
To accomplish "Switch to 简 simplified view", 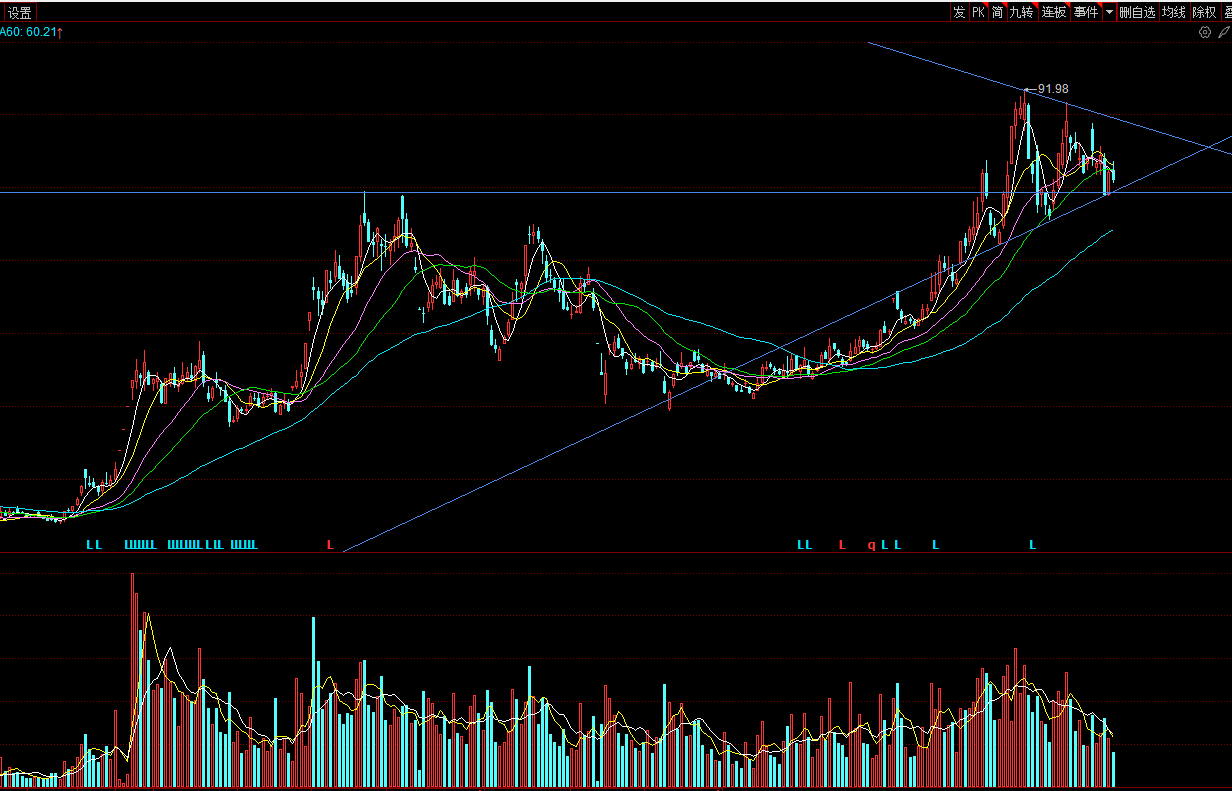I will (997, 12).
